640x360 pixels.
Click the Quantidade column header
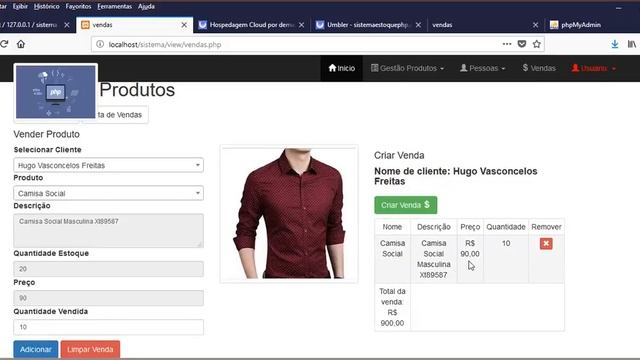506,227
